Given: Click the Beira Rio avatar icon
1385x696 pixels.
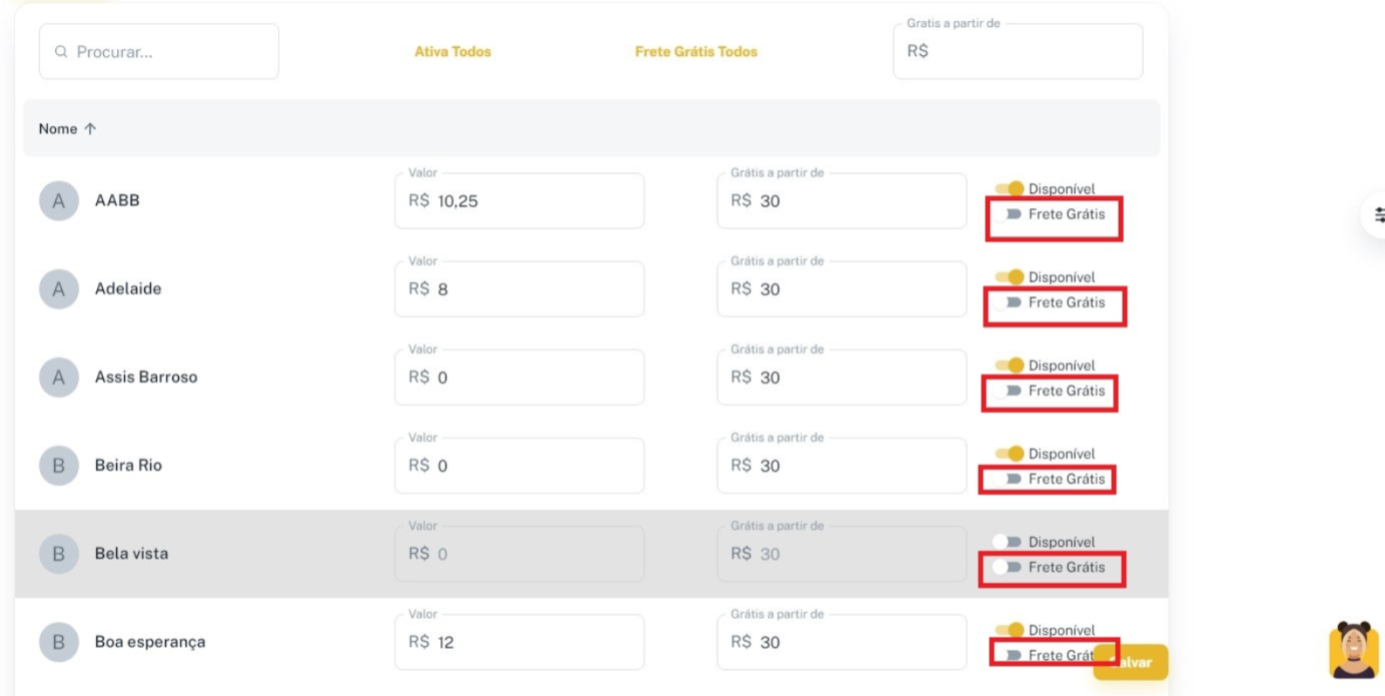Looking at the screenshot, I should [58, 466].
